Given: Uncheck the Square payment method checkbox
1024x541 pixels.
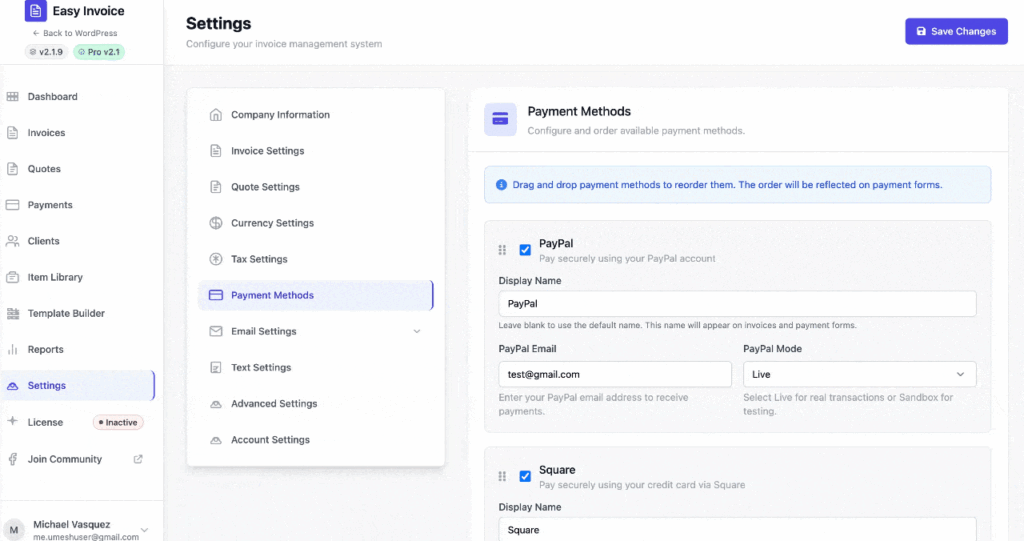Looking at the screenshot, I should pos(525,476).
